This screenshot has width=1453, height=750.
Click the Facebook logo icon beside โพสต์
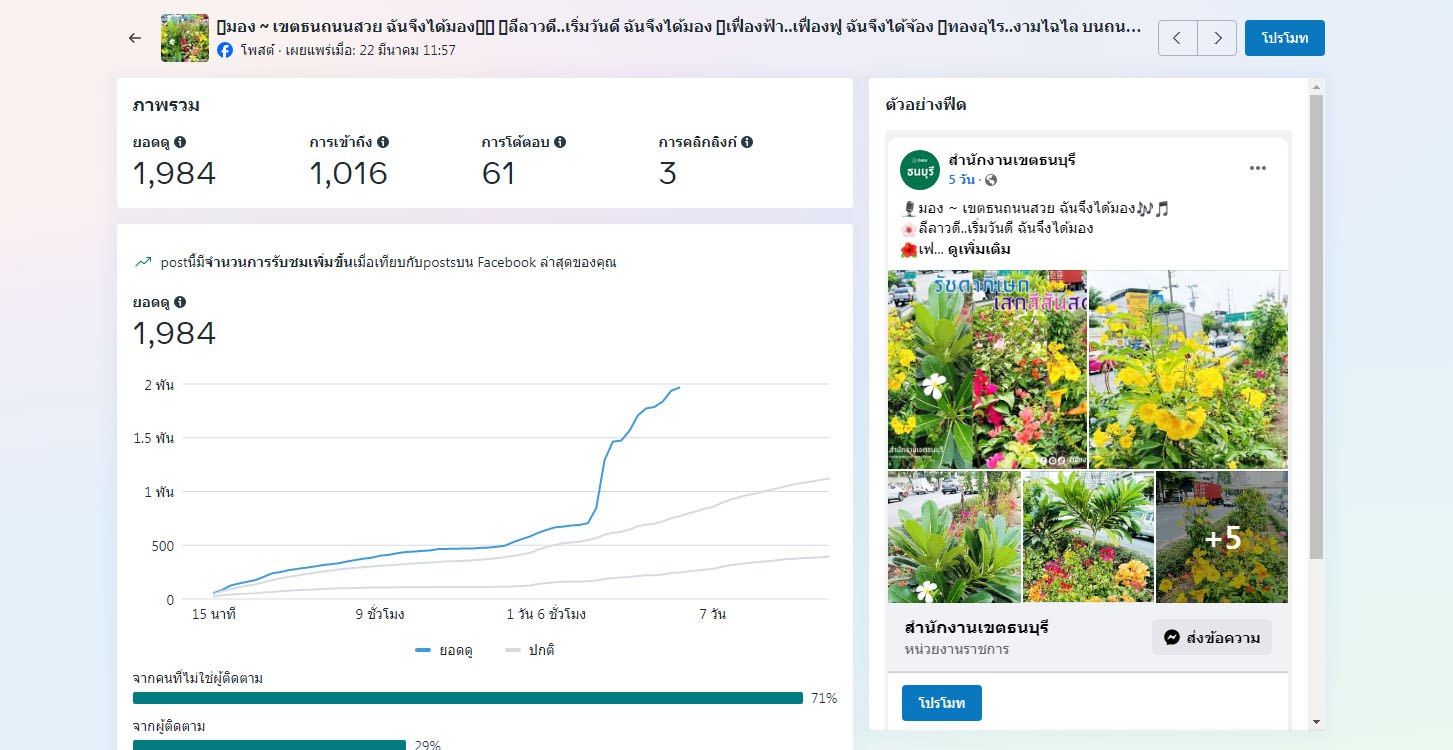225,49
